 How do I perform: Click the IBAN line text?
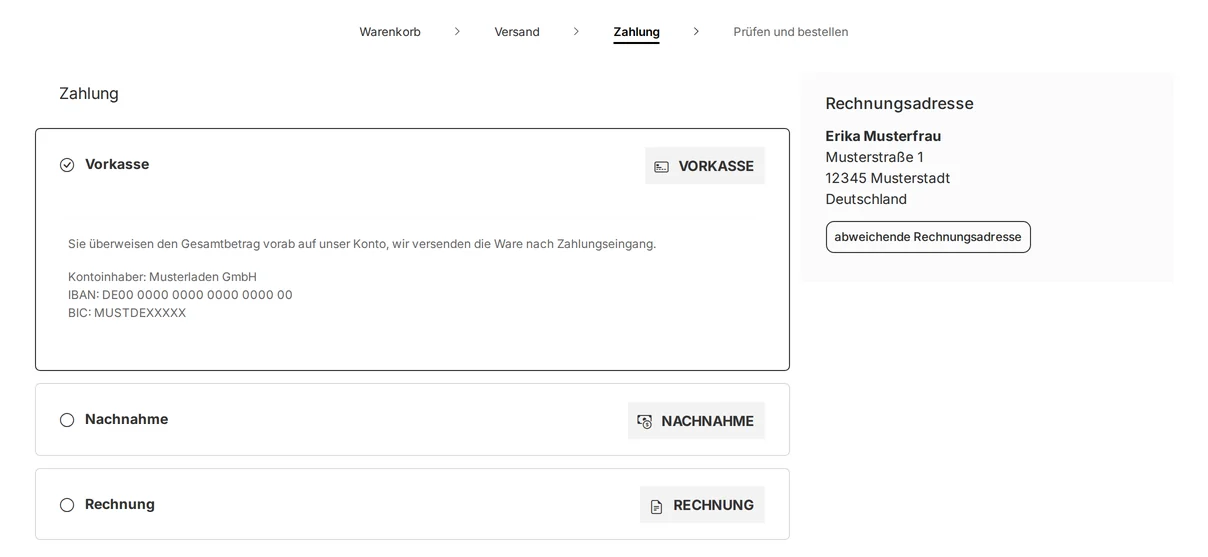coord(180,295)
